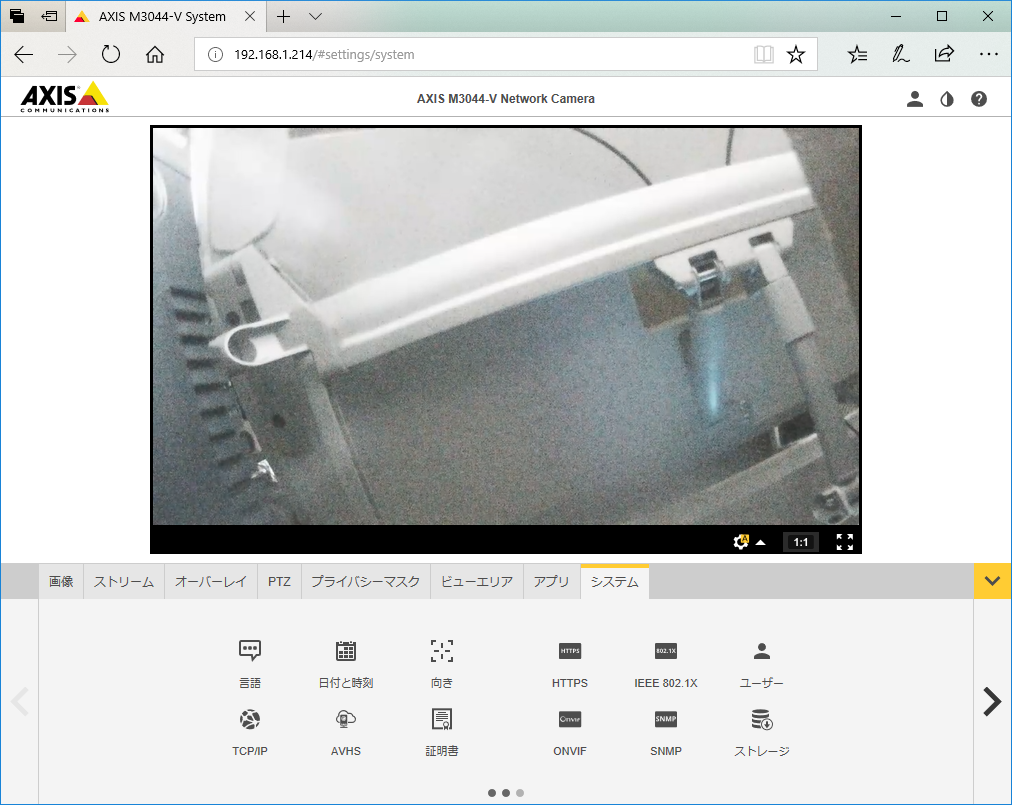
Task: Open the 証明書 certificates settings
Action: click(x=441, y=719)
